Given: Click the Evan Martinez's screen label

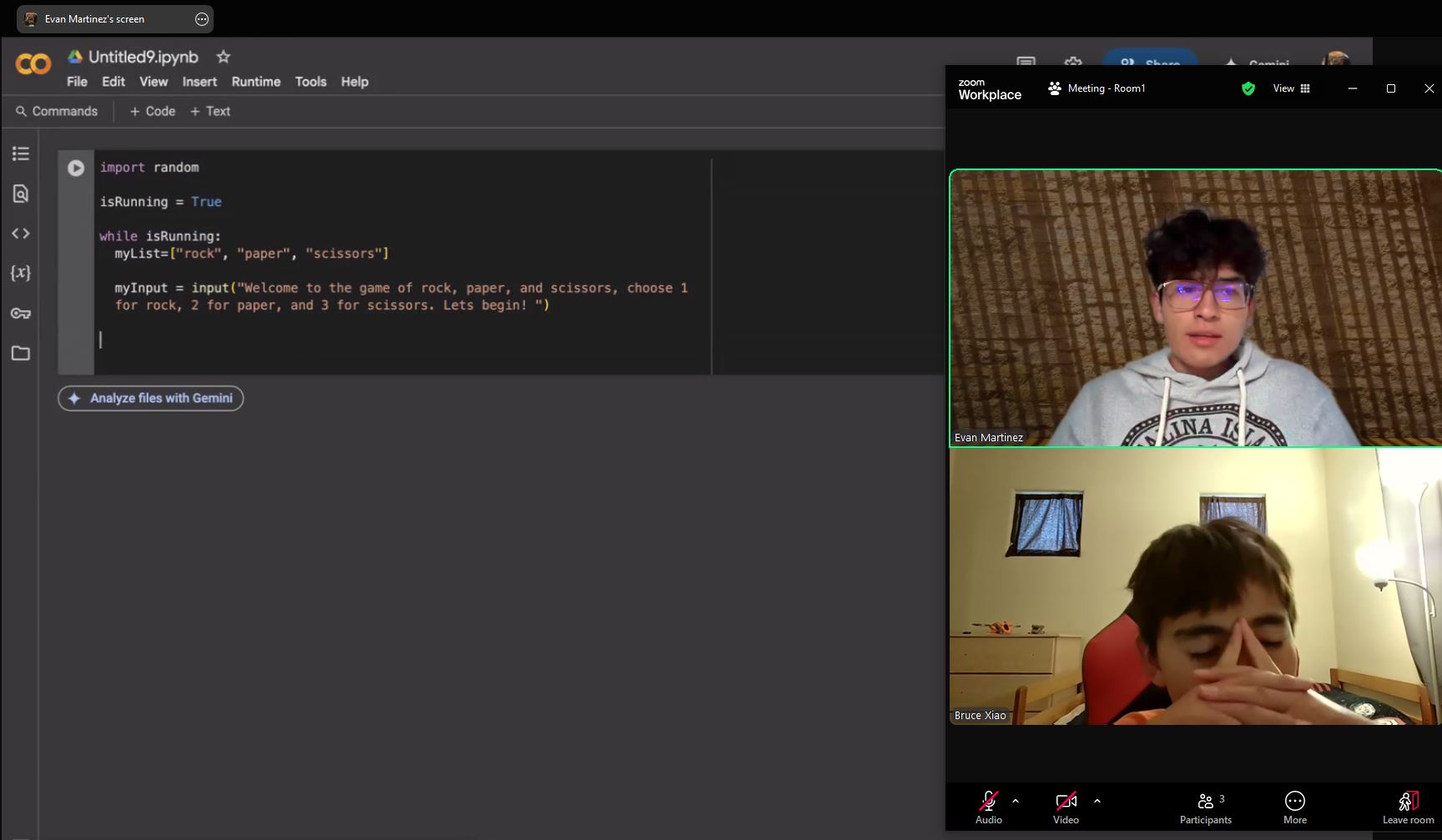Looking at the screenshot, I should point(94,19).
